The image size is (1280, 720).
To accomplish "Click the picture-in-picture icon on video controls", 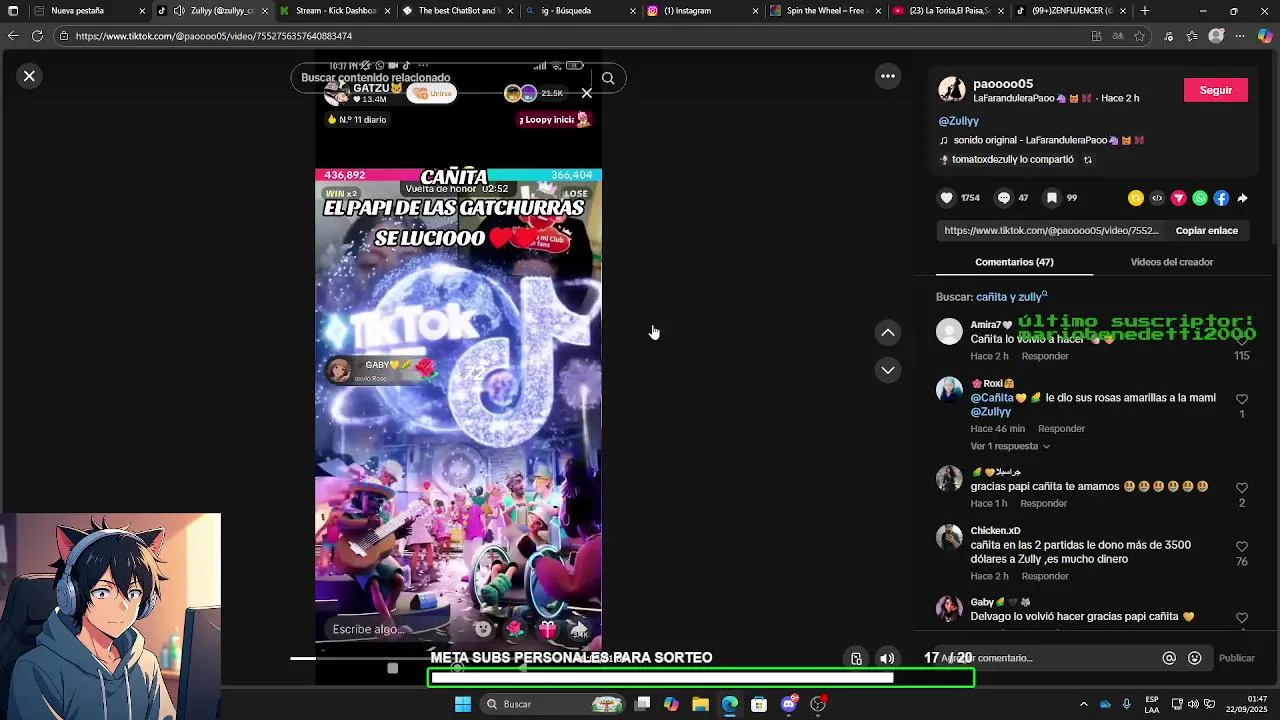I will (856, 658).
